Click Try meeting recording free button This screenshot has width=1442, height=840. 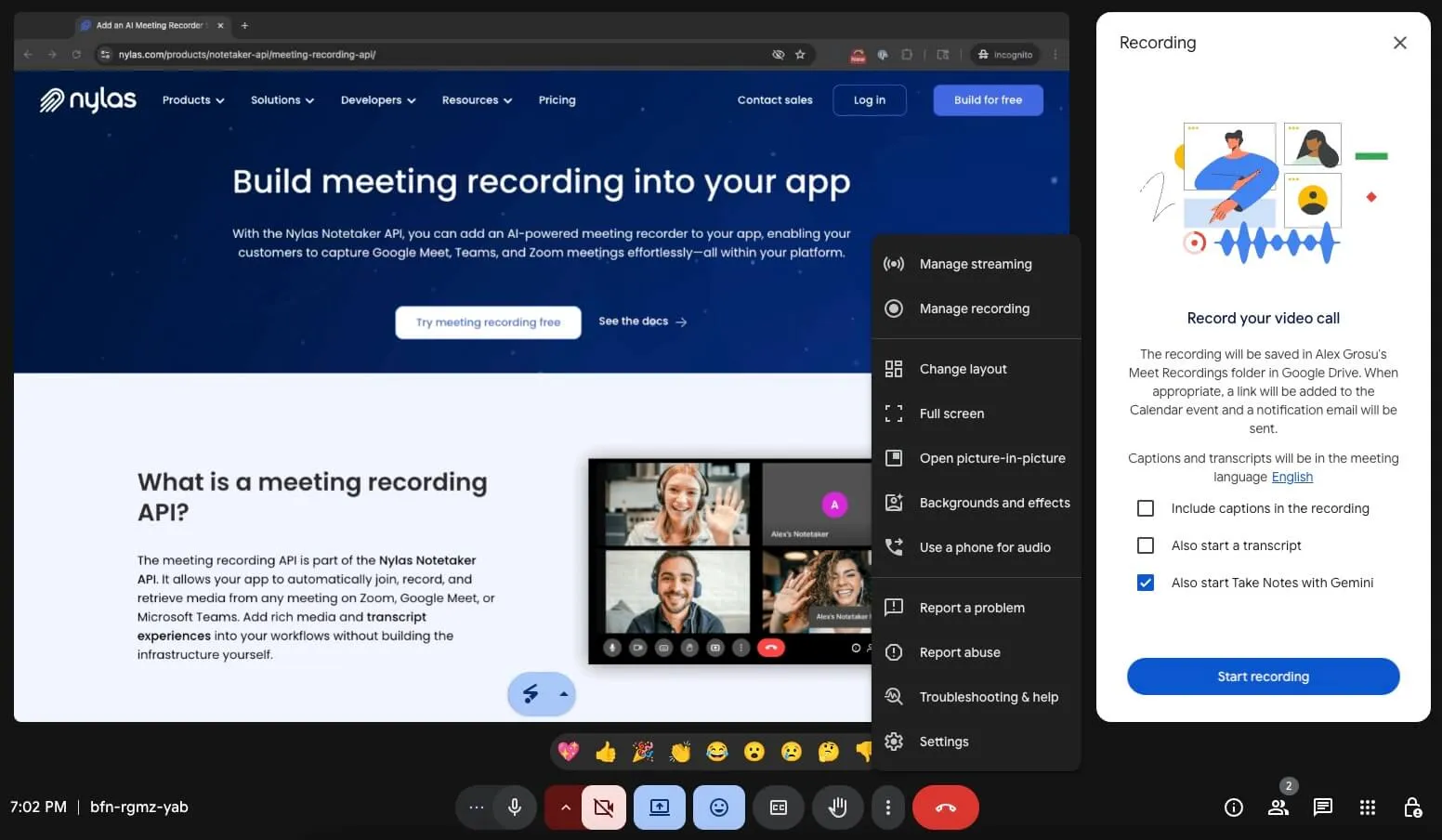(x=489, y=322)
